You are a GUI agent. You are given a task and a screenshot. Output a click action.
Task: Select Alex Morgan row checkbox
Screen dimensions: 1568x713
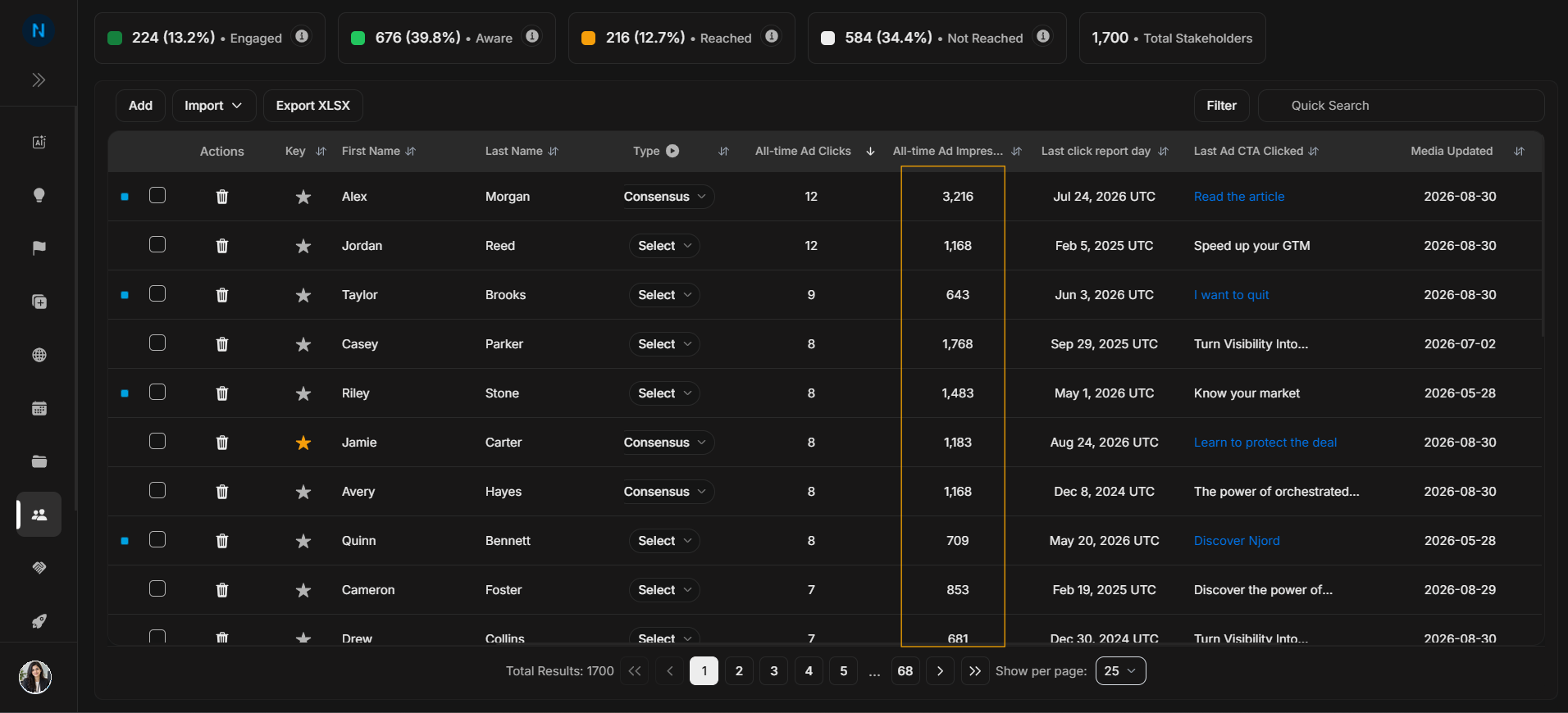point(157,195)
